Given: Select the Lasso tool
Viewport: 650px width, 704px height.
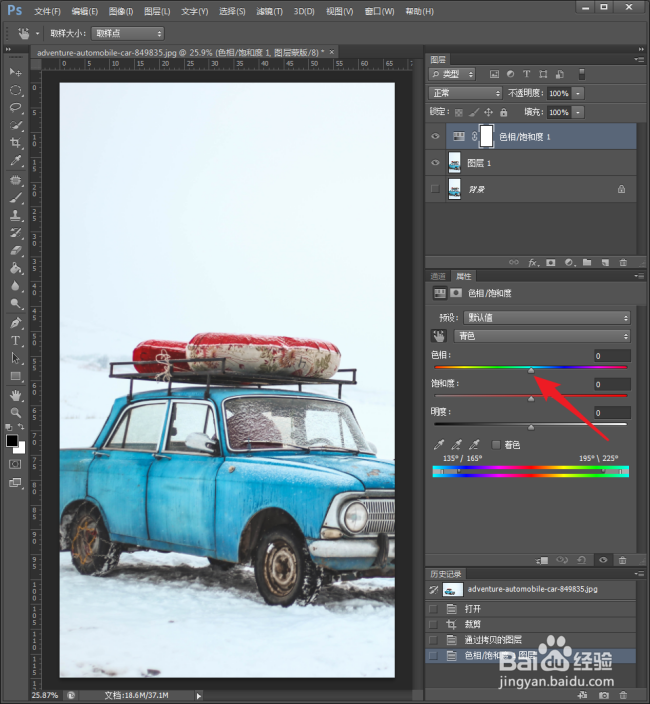Looking at the screenshot, I should (x=16, y=107).
